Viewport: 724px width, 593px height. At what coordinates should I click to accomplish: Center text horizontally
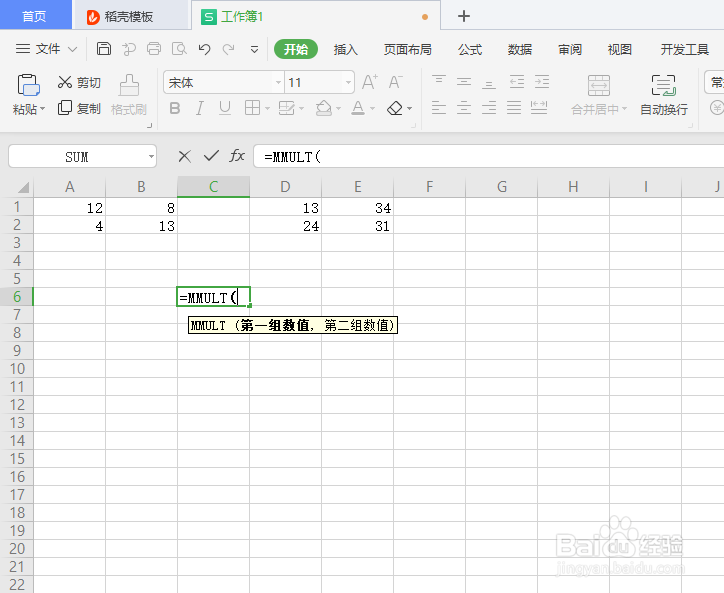tap(464, 108)
